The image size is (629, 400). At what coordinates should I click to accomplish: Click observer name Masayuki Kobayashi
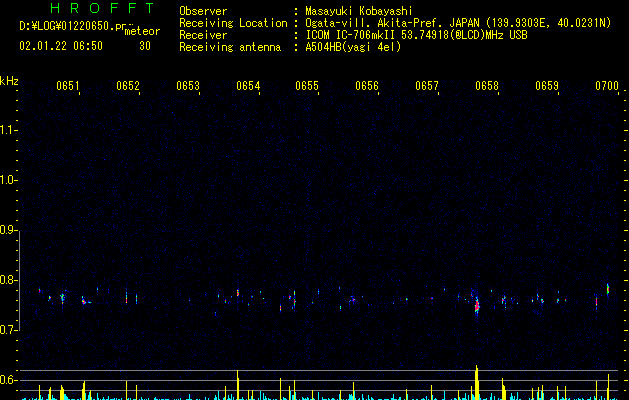359,11
